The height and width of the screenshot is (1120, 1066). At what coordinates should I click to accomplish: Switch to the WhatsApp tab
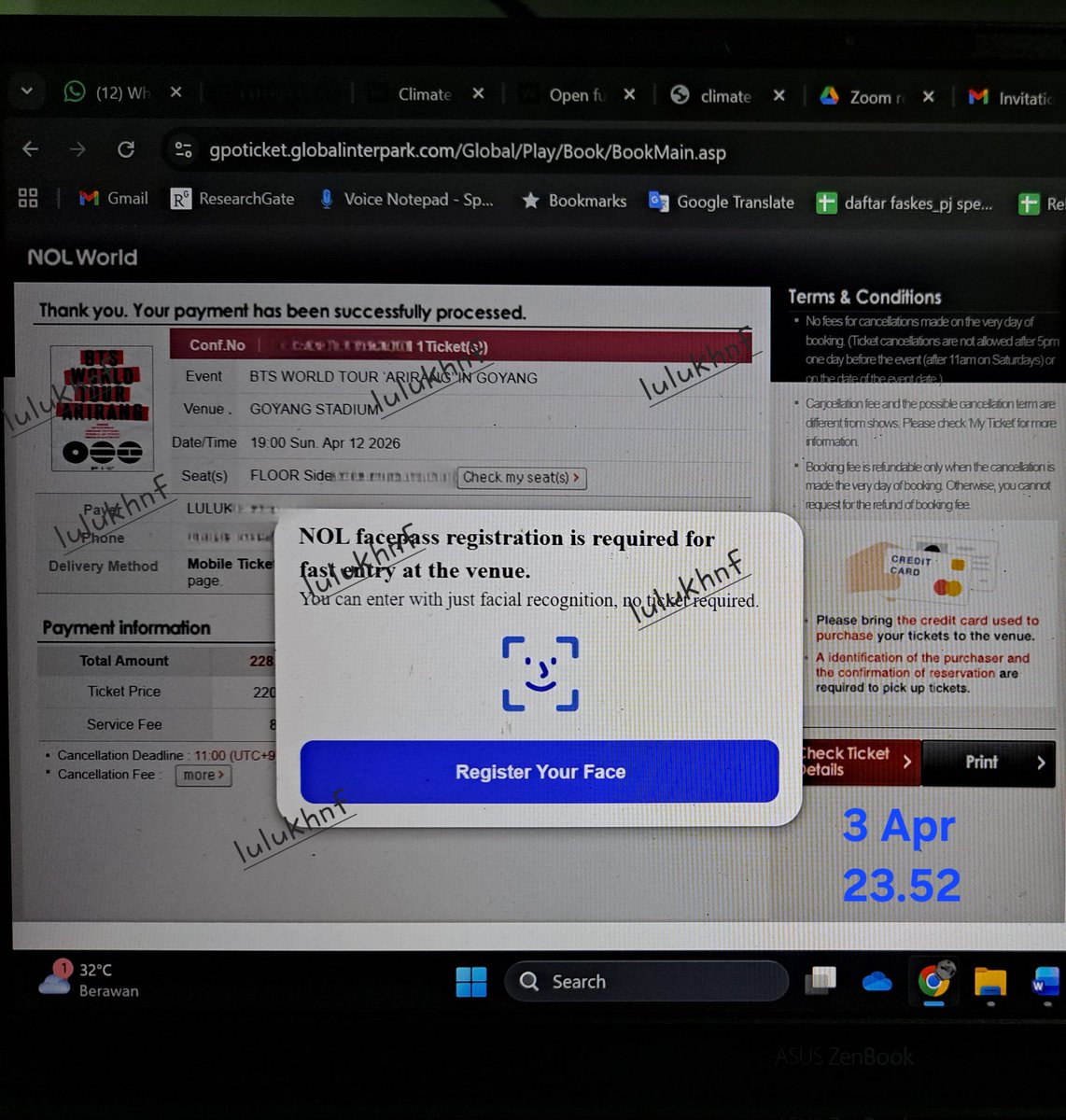[106, 92]
